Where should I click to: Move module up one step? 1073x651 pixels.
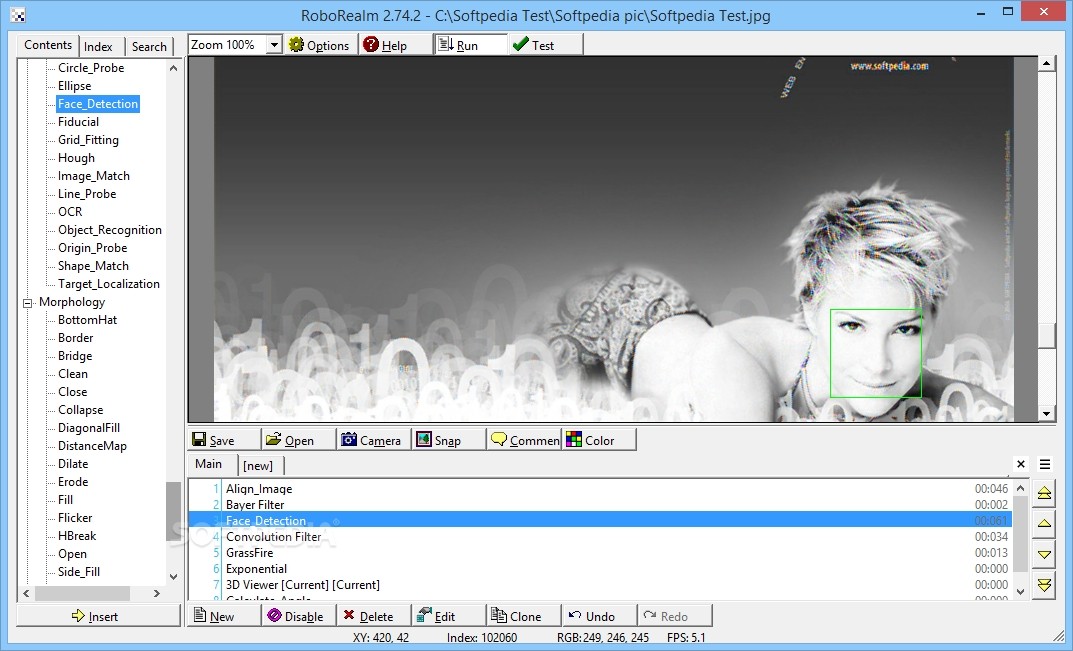coord(1044,524)
